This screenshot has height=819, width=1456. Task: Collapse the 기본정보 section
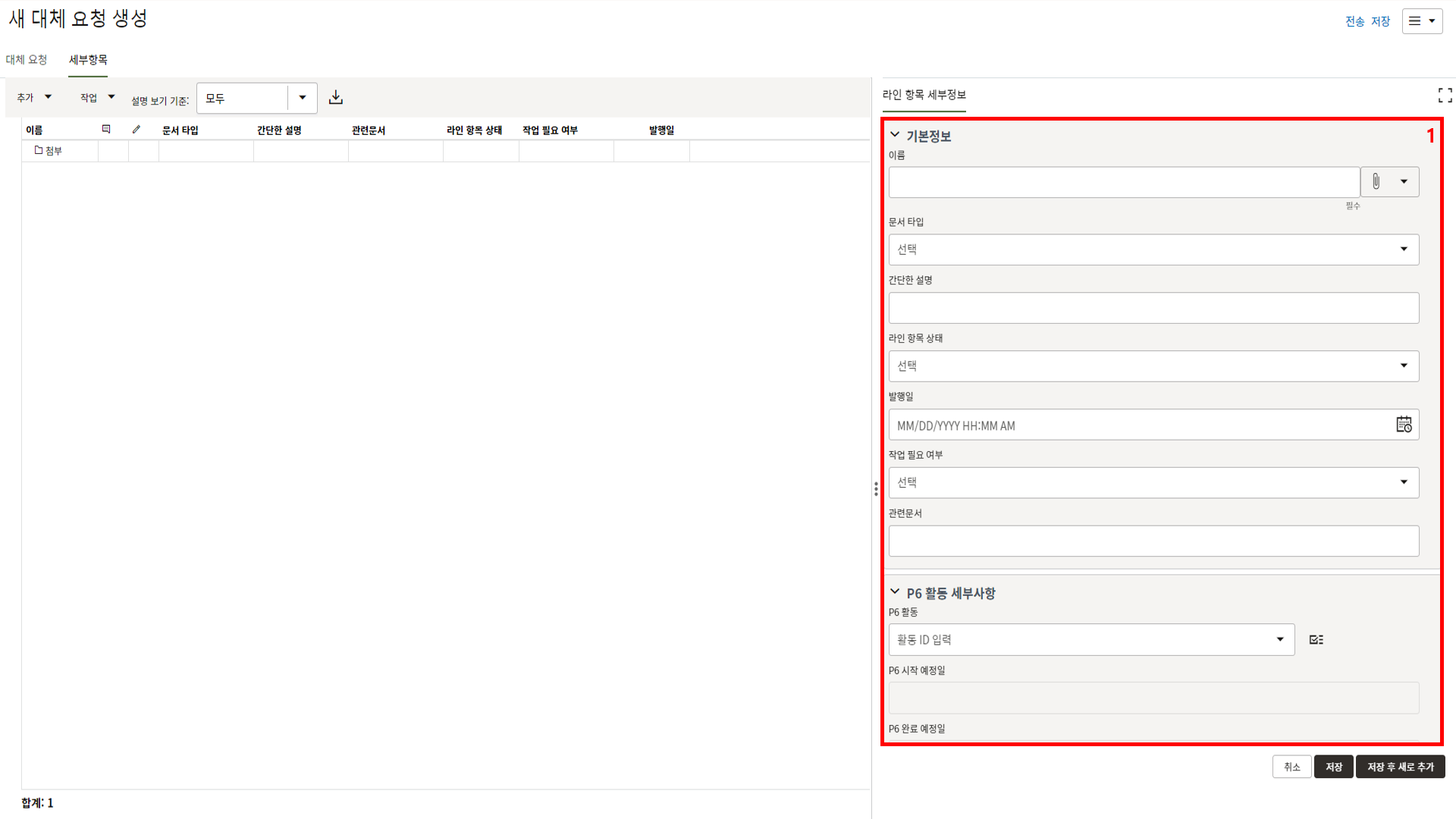(x=895, y=135)
